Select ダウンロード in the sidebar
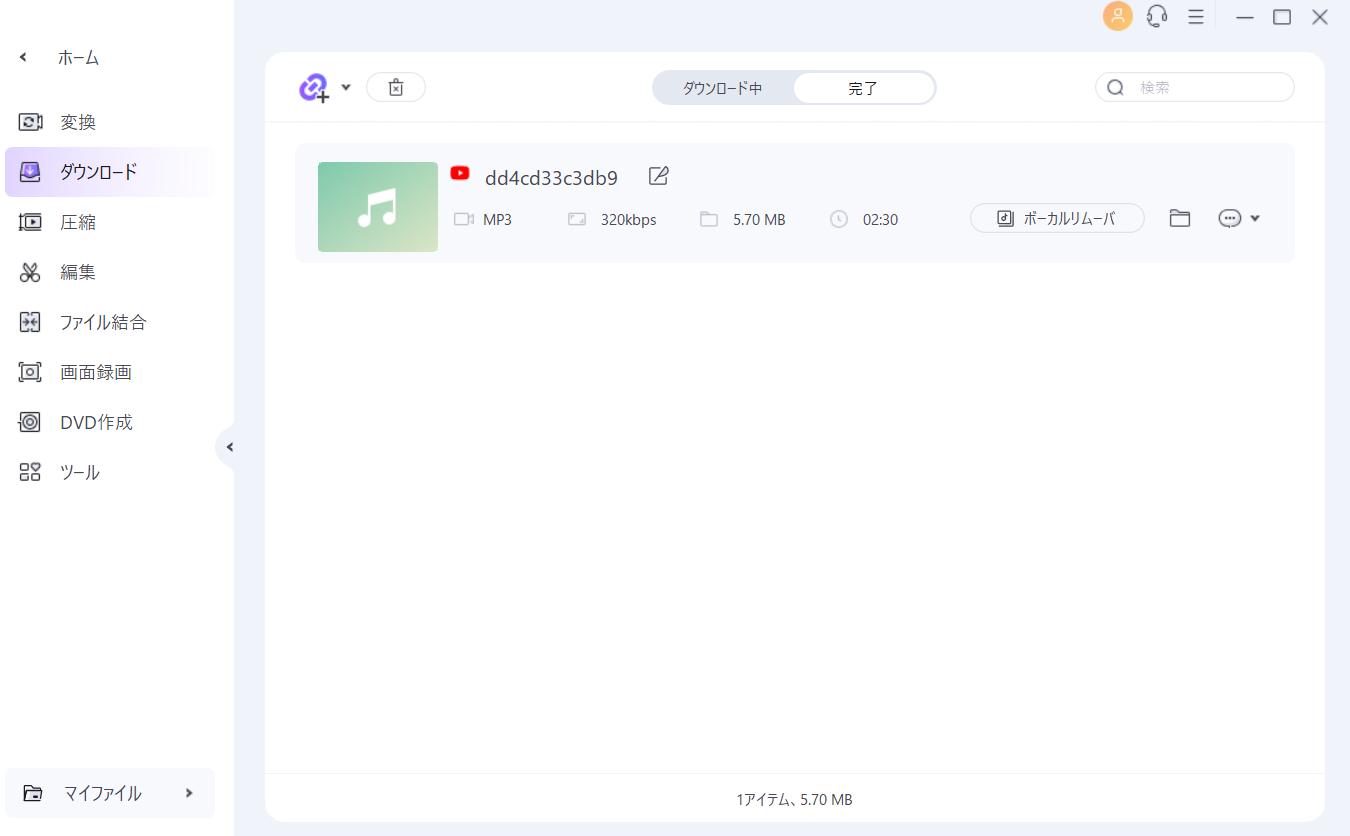The image size is (1350, 836). (x=109, y=172)
